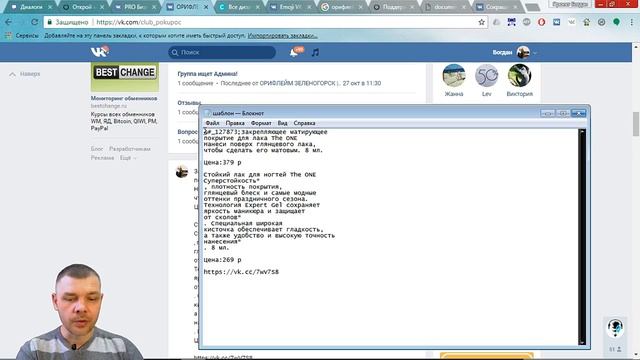Viewport: 640px width, 360px height.
Task: Open Богдан profile menu in VK header
Action: 514,52
